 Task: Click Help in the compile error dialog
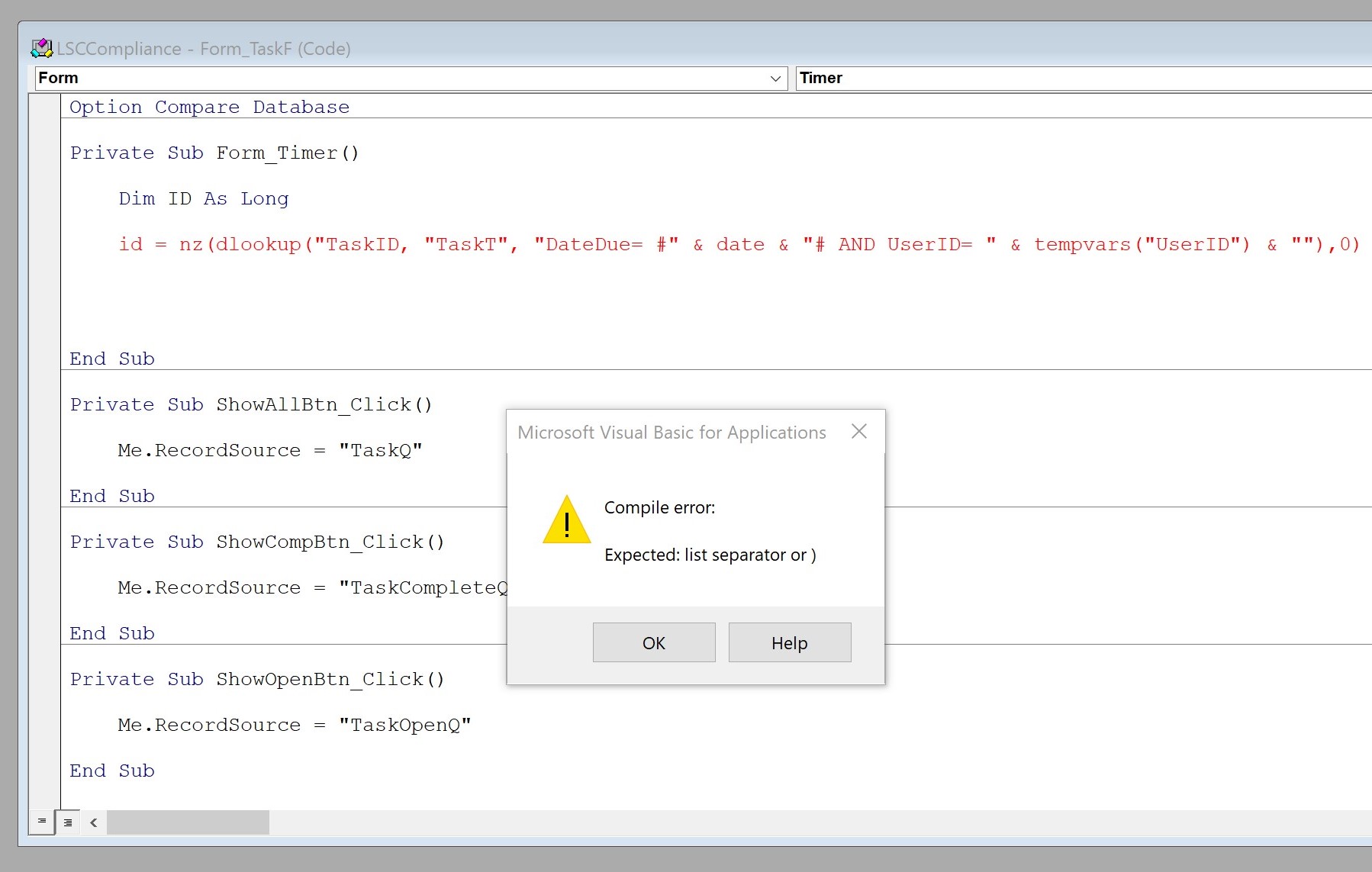789,642
